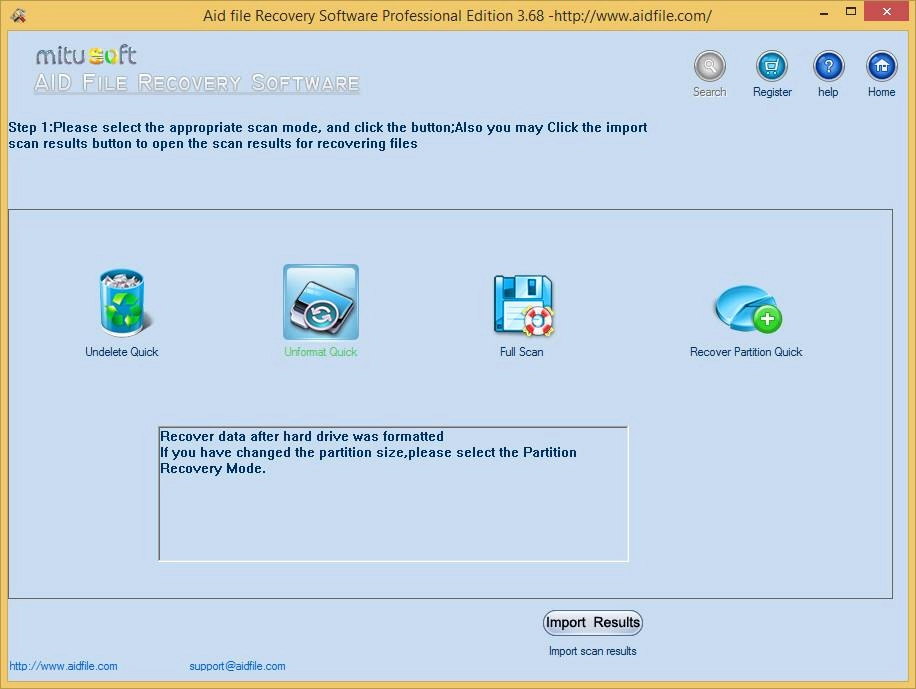Viewport: 916px width, 689px height.
Task: Select Recover Partition Quick pie icon
Action: pos(747,309)
